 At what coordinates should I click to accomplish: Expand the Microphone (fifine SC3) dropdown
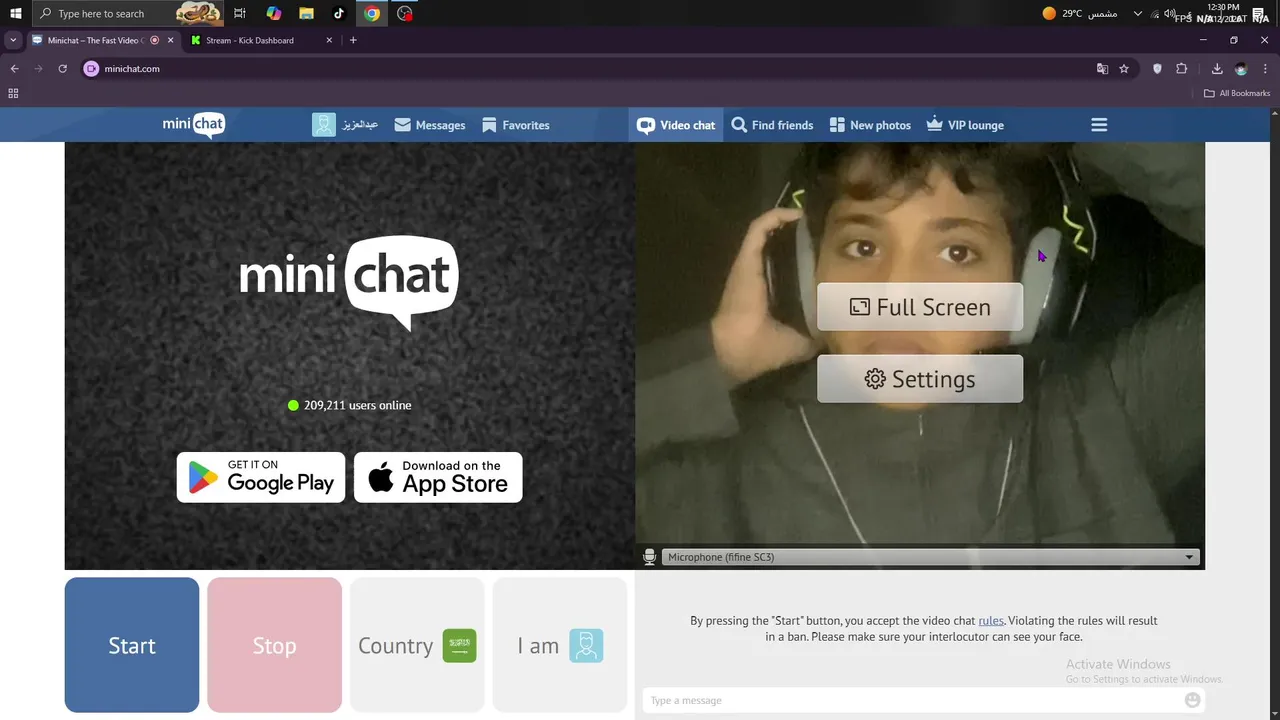click(x=930, y=557)
